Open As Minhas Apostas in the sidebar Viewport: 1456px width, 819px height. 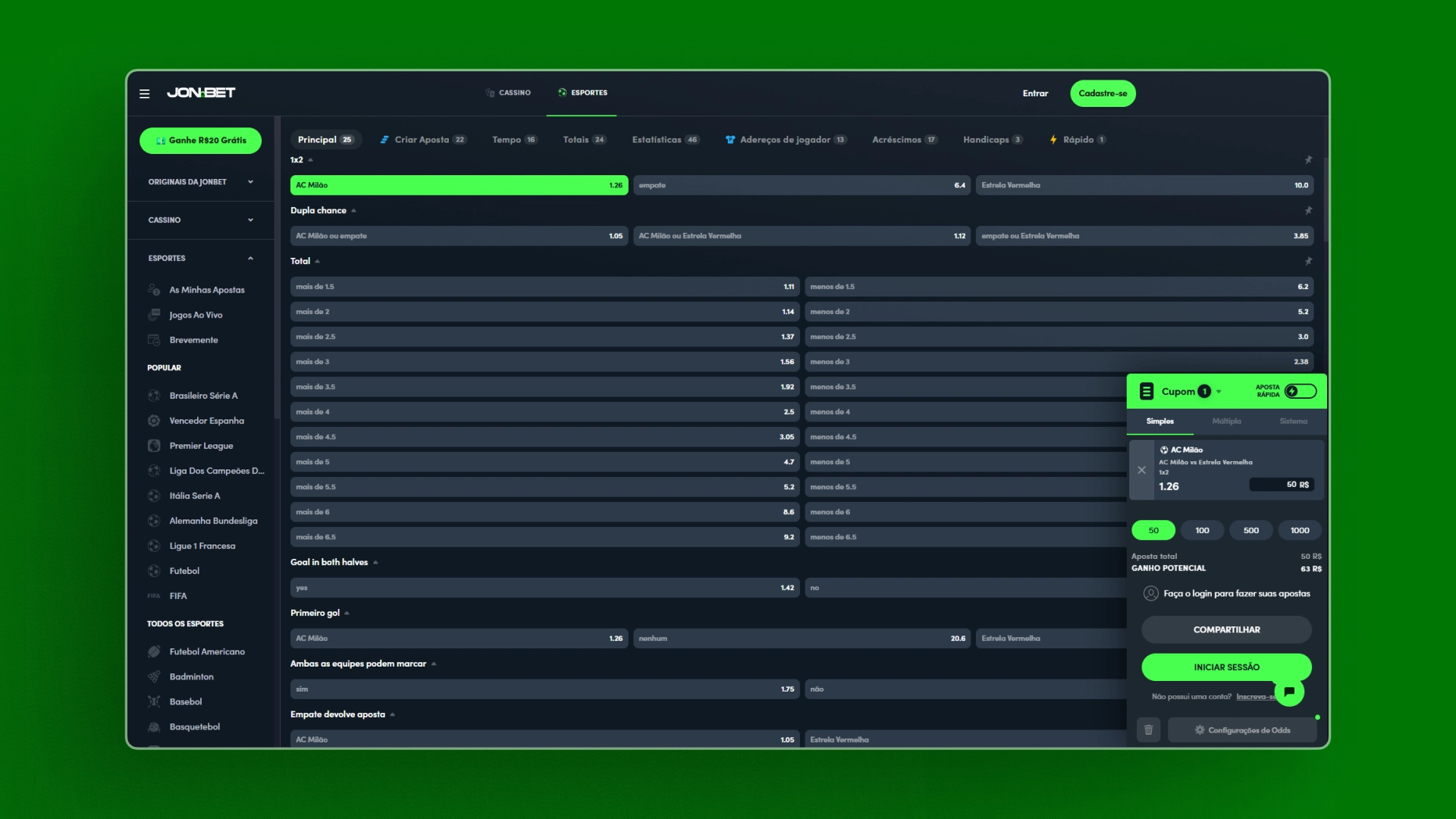pyautogui.click(x=206, y=290)
